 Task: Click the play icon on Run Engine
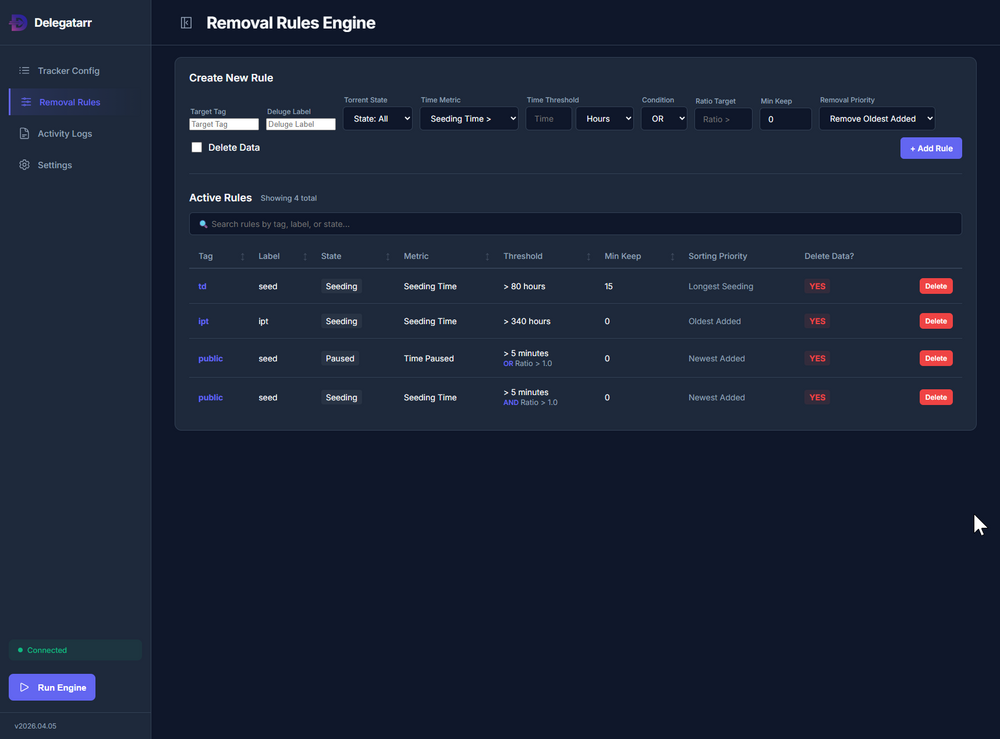tap(24, 687)
